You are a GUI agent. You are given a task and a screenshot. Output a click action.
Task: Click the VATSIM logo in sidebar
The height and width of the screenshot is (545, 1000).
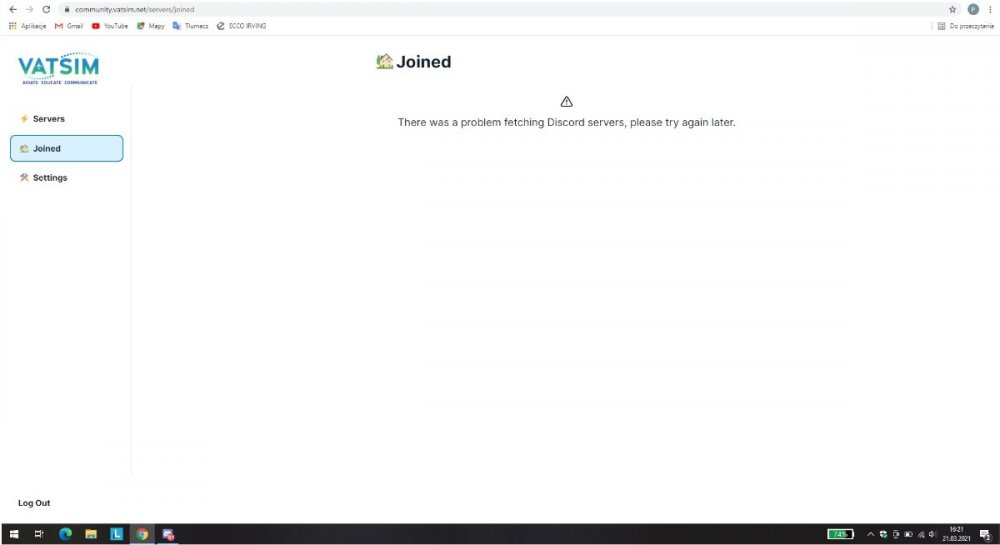click(58, 69)
